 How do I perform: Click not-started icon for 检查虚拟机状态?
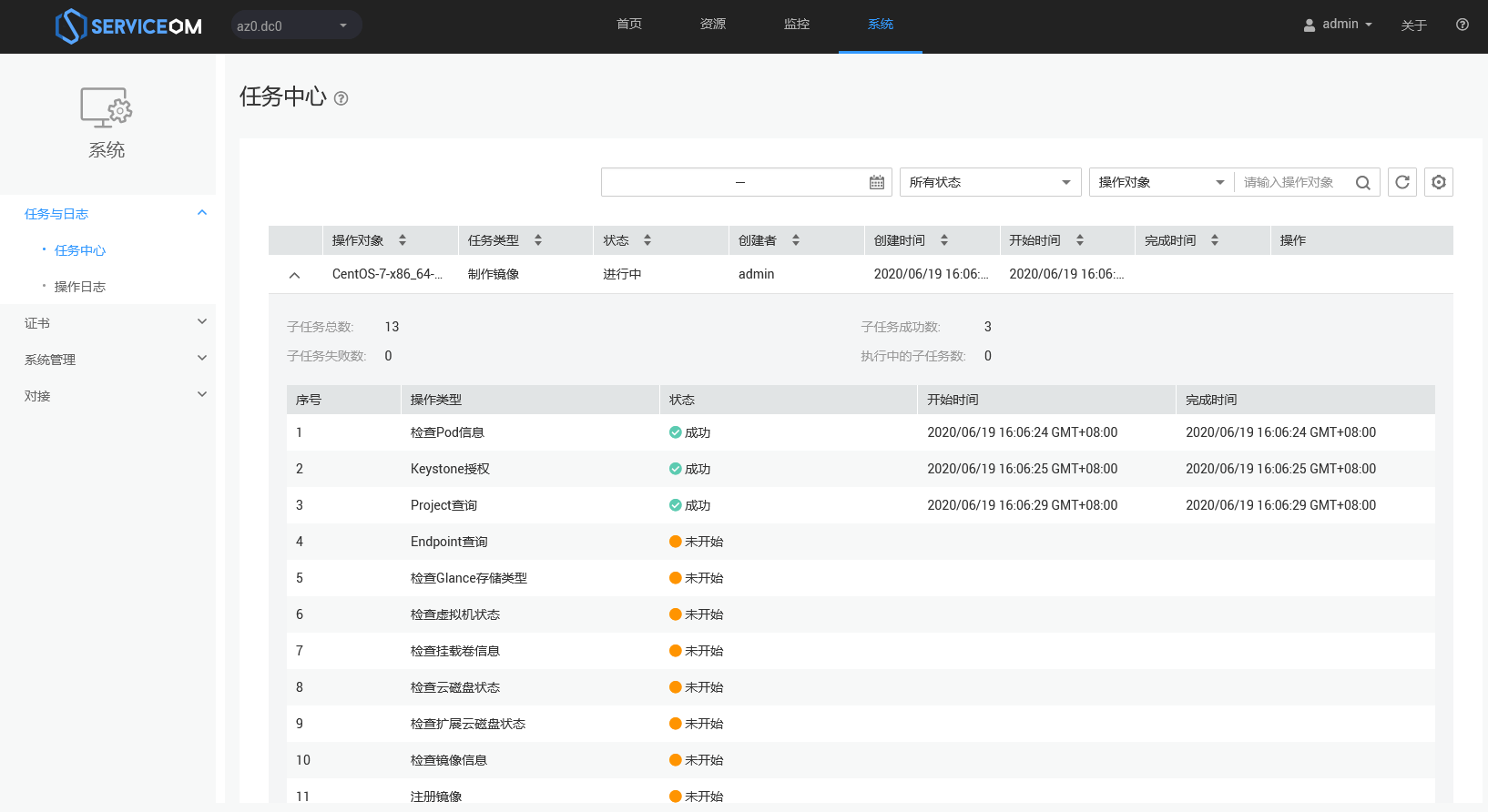676,614
